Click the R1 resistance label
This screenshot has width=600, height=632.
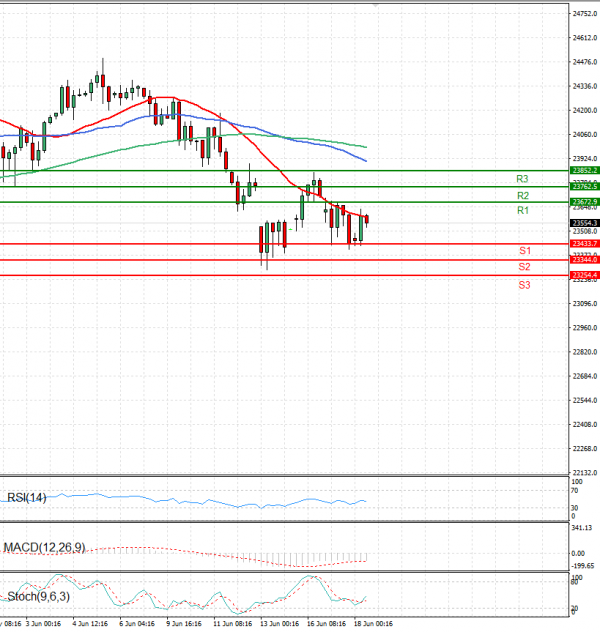[523, 210]
